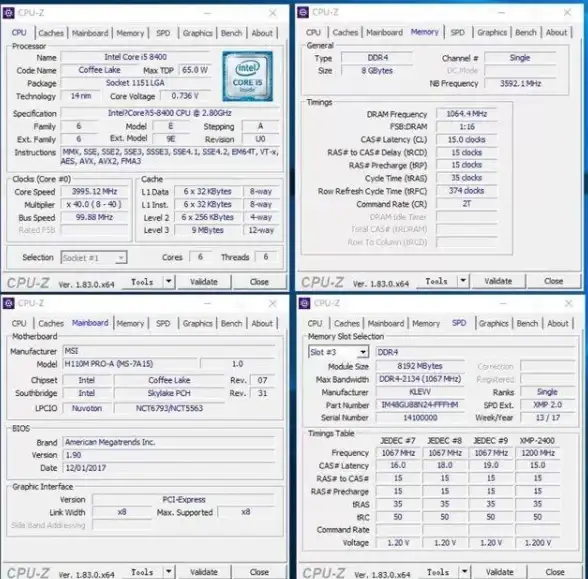This screenshot has height=579, width=588.
Task: Open the About tab in the SPD tab window
Action: click(x=558, y=323)
